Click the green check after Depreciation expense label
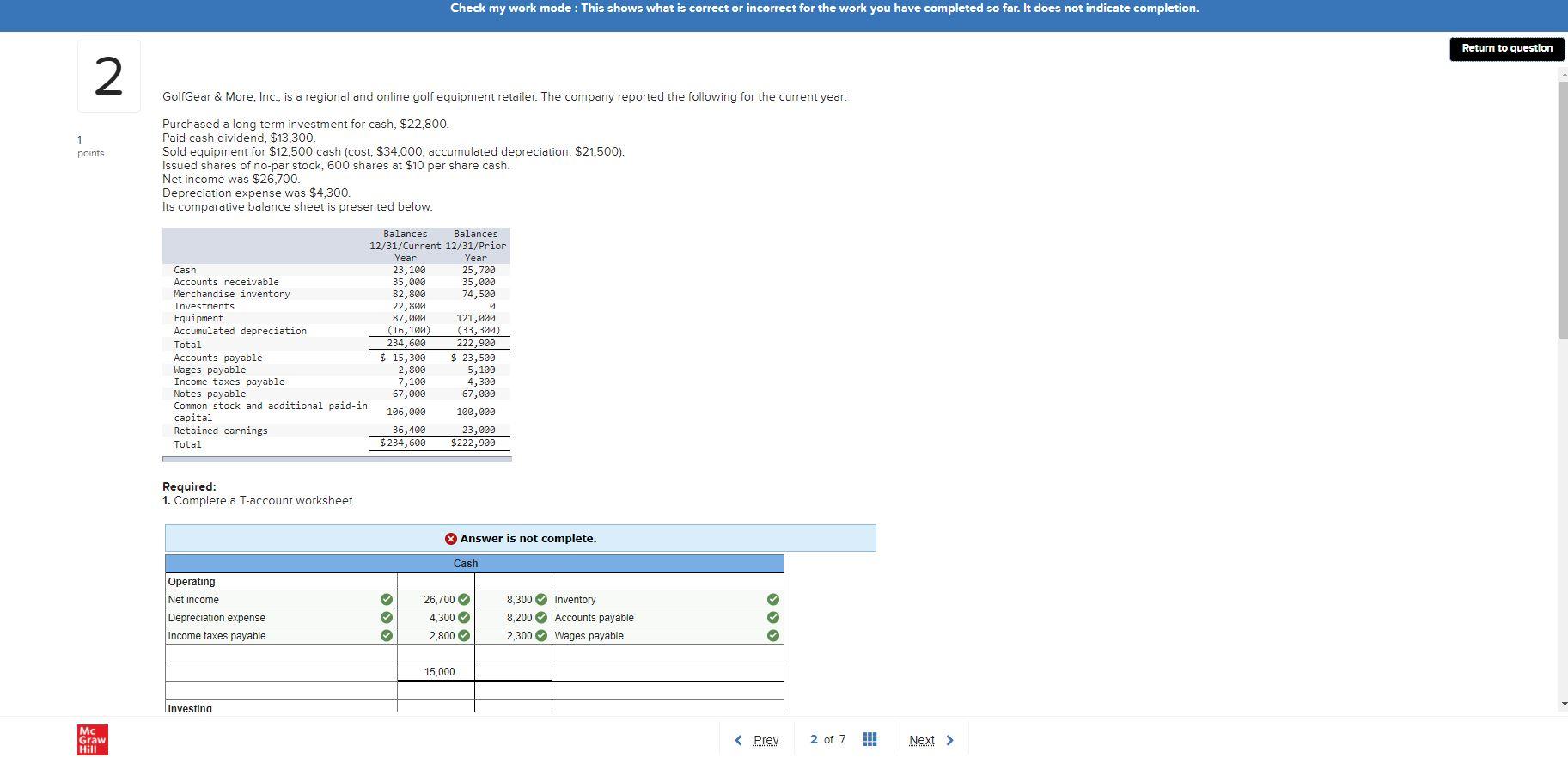Image resolution: width=1568 pixels, height=758 pixels. [387, 618]
